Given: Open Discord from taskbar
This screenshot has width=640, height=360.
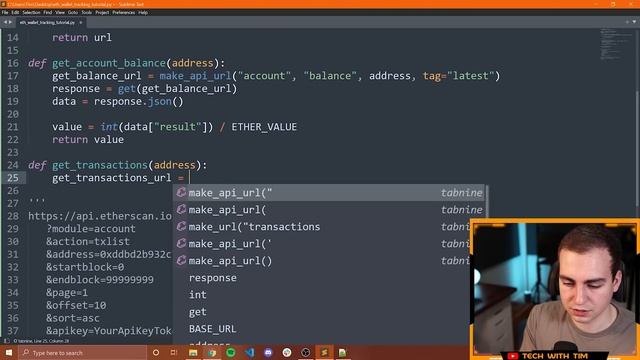Looking at the screenshot, I should [x=268, y=353].
